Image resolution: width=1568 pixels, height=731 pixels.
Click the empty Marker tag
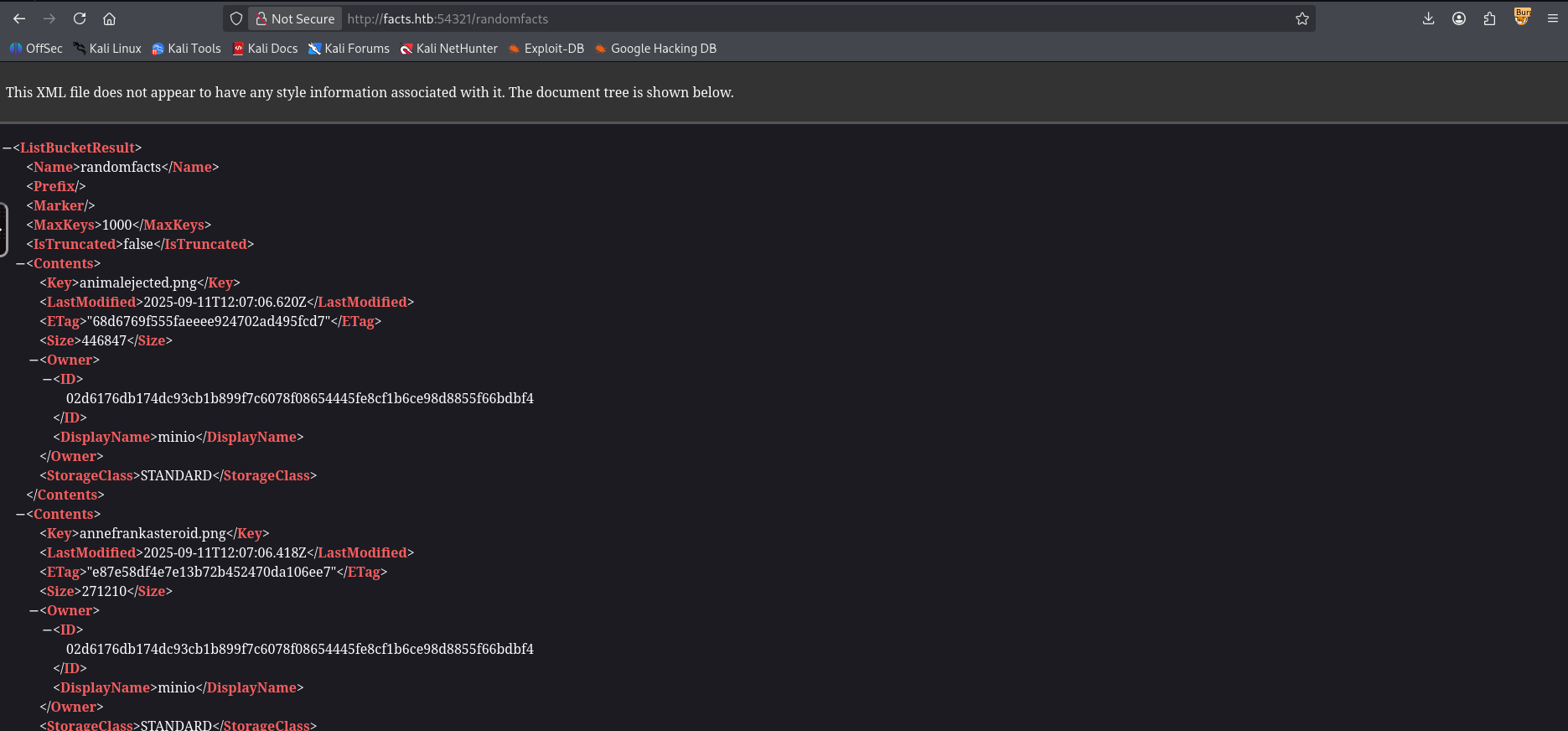point(60,205)
